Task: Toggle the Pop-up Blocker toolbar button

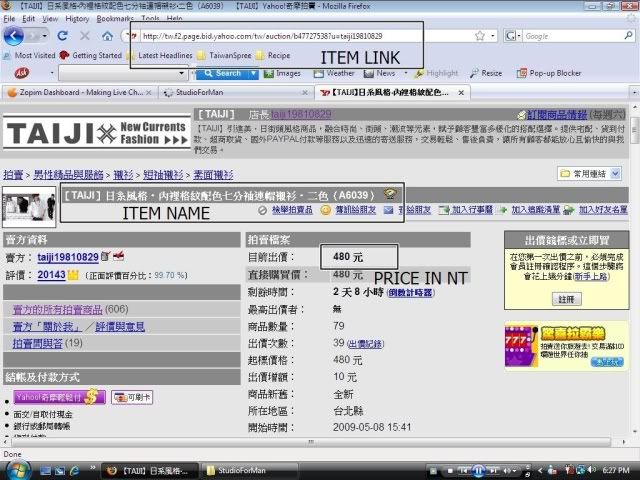Action: coord(549,73)
